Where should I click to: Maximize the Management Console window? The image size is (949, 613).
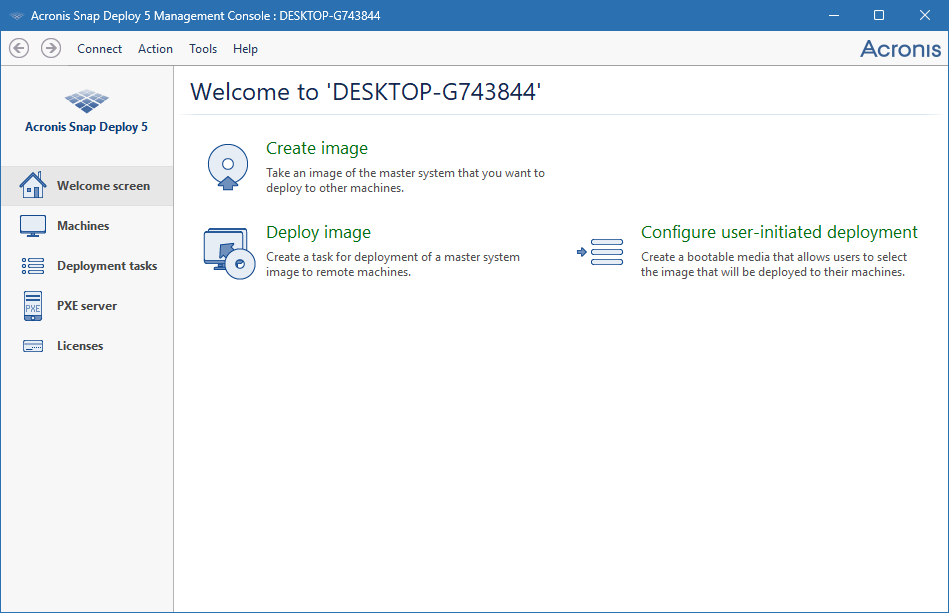pos(879,15)
